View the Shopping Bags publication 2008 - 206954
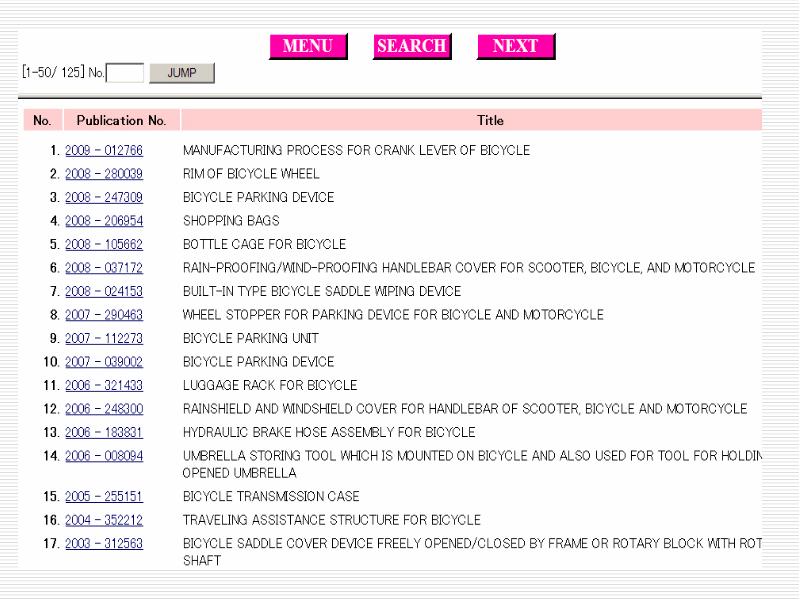This screenshot has width=800, height=600. pos(103,221)
